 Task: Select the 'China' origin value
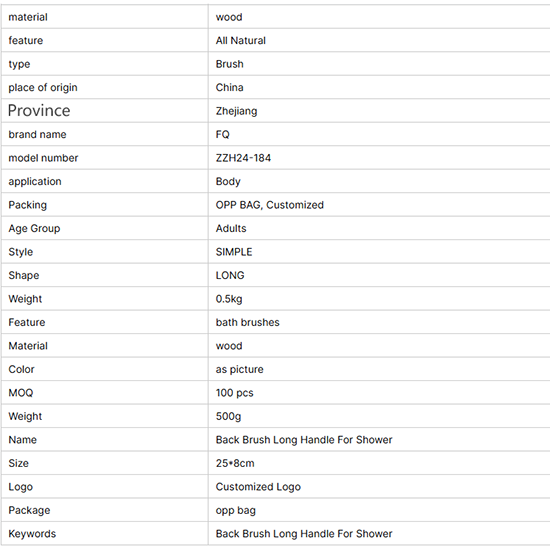pos(229,87)
